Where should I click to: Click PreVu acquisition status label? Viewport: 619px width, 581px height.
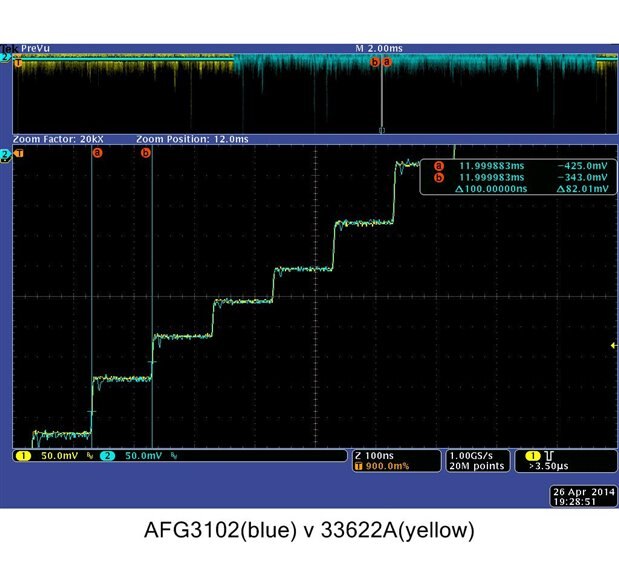(35, 49)
